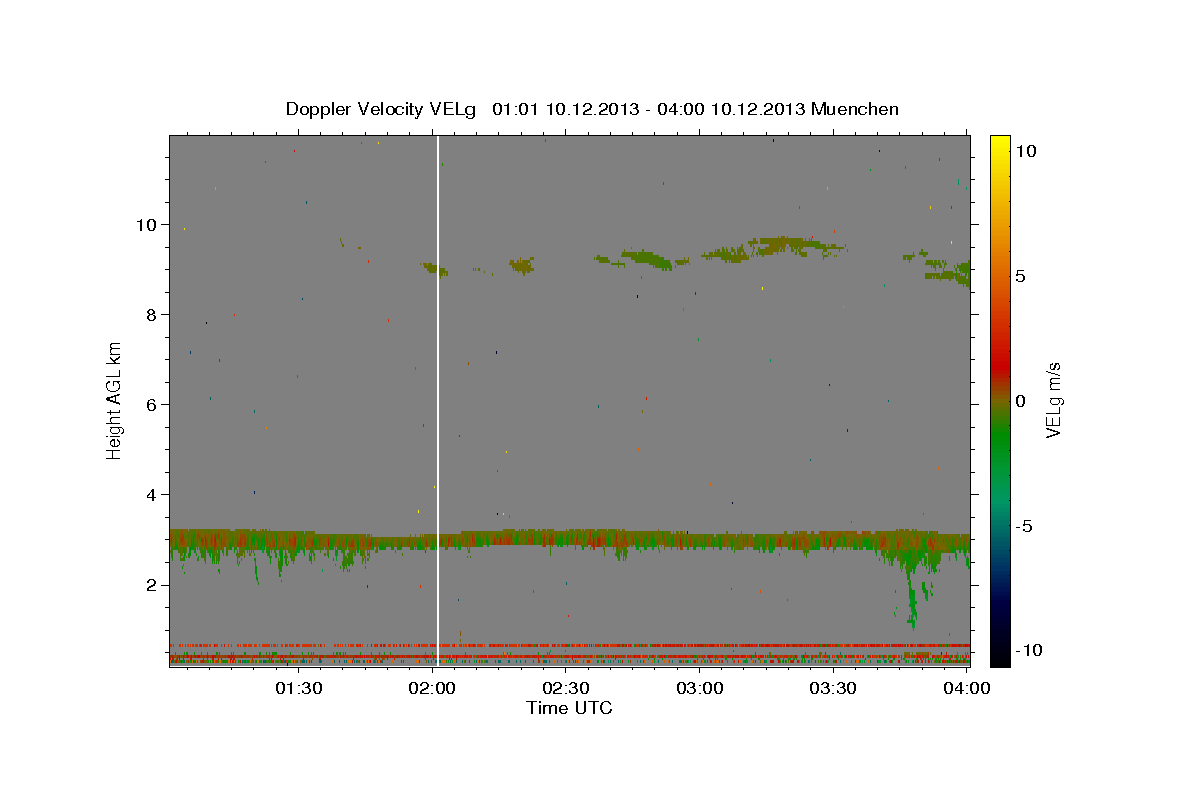Click the height axis label 10

pos(148,224)
